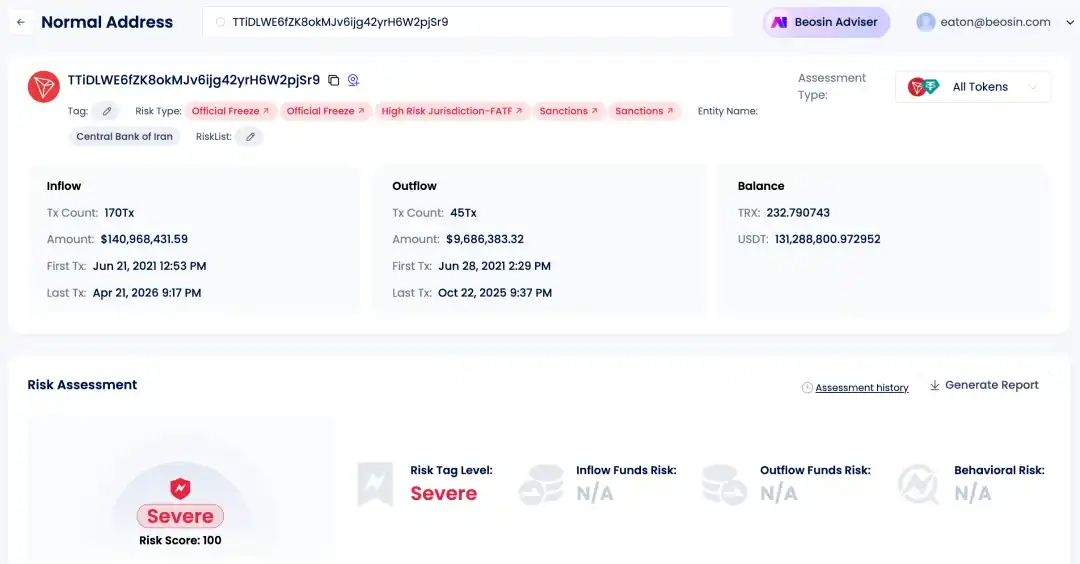Screen dimensions: 1080x564
Task: Click the Behavioral Risk icon
Action: click(x=918, y=484)
